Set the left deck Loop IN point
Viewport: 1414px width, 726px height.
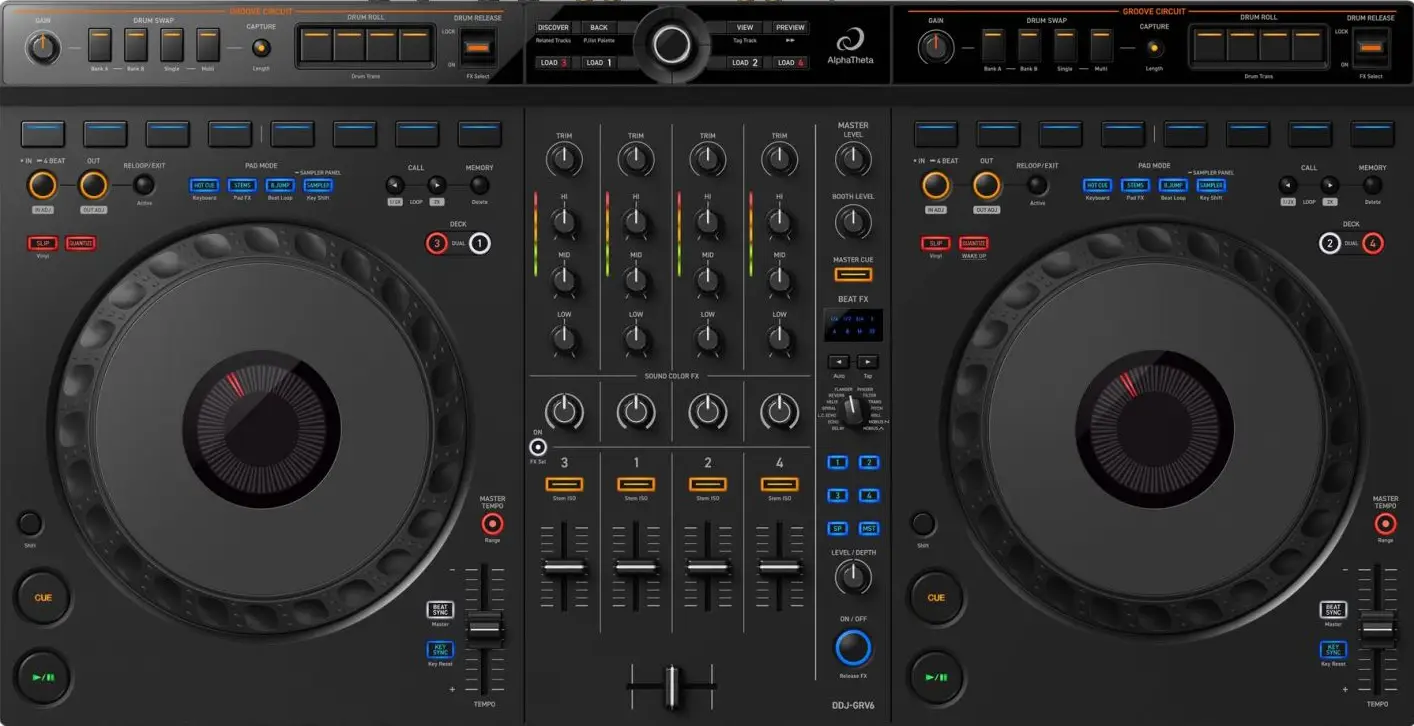(42, 185)
